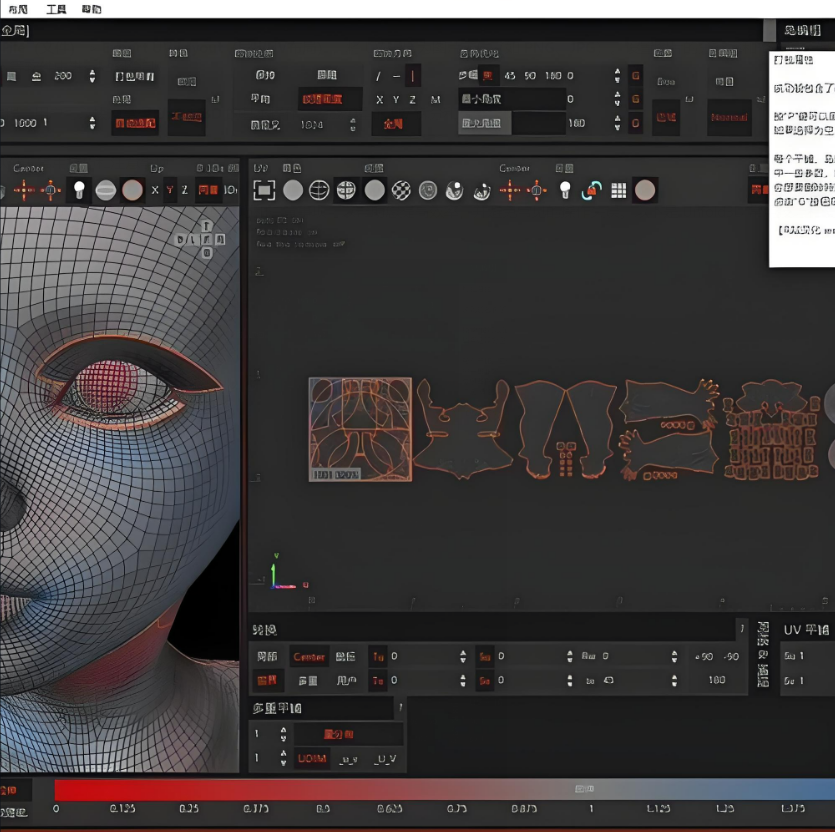
Task: Toggle the X axis in the 3D viewport toolbar
Action: (x=155, y=190)
